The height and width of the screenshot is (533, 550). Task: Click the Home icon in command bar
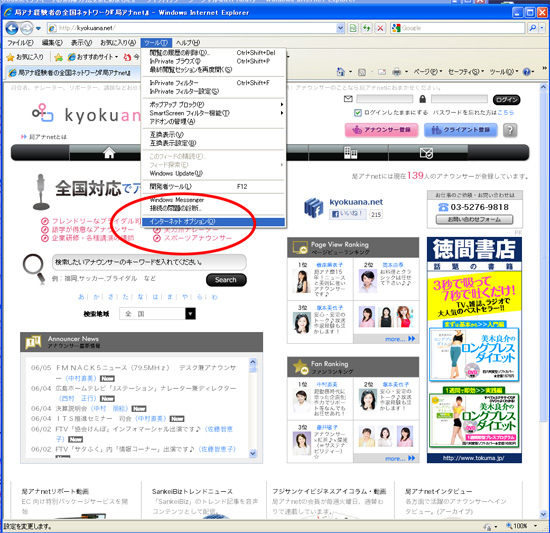341,72
